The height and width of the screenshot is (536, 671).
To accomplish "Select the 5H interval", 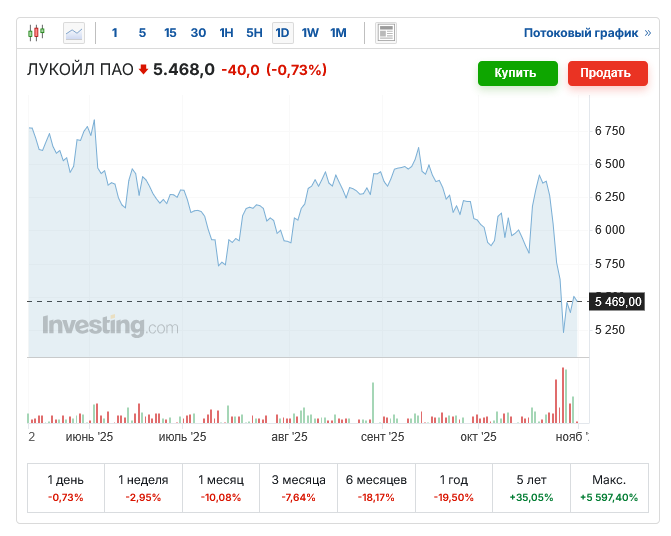I will (254, 33).
